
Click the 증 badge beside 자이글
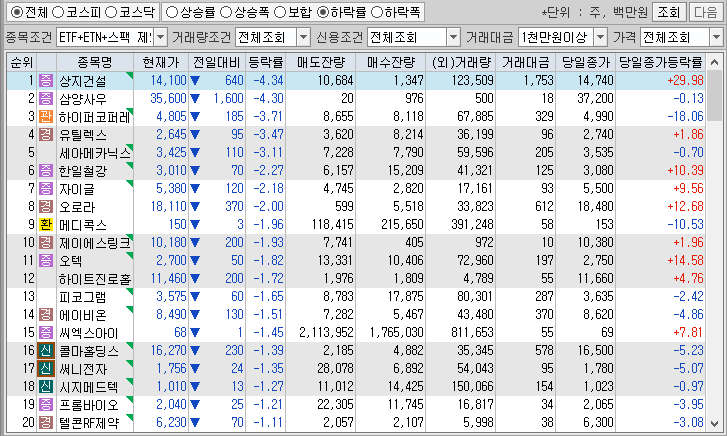pyautogui.click(x=46, y=189)
